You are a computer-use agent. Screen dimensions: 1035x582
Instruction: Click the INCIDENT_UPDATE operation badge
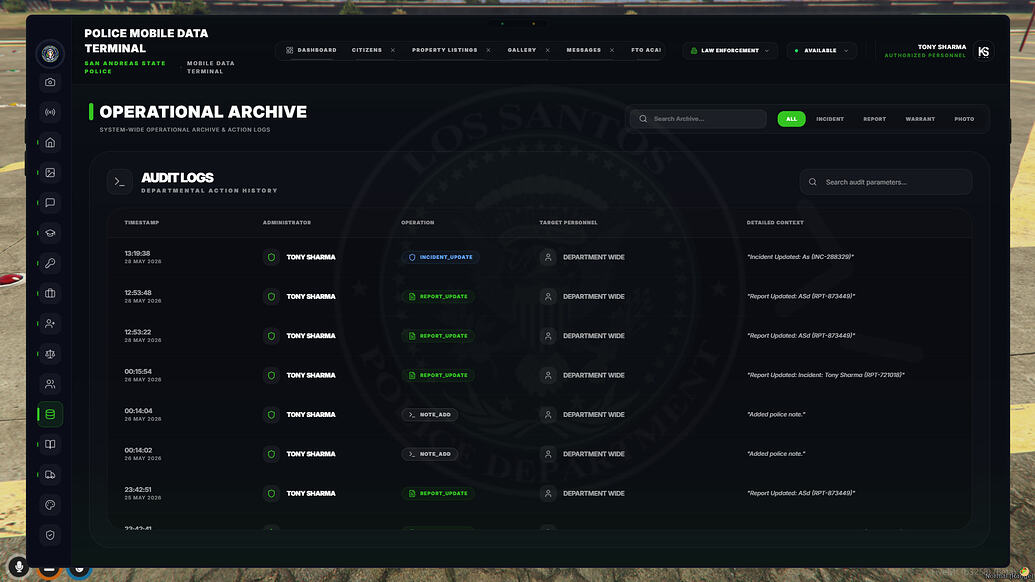point(440,257)
